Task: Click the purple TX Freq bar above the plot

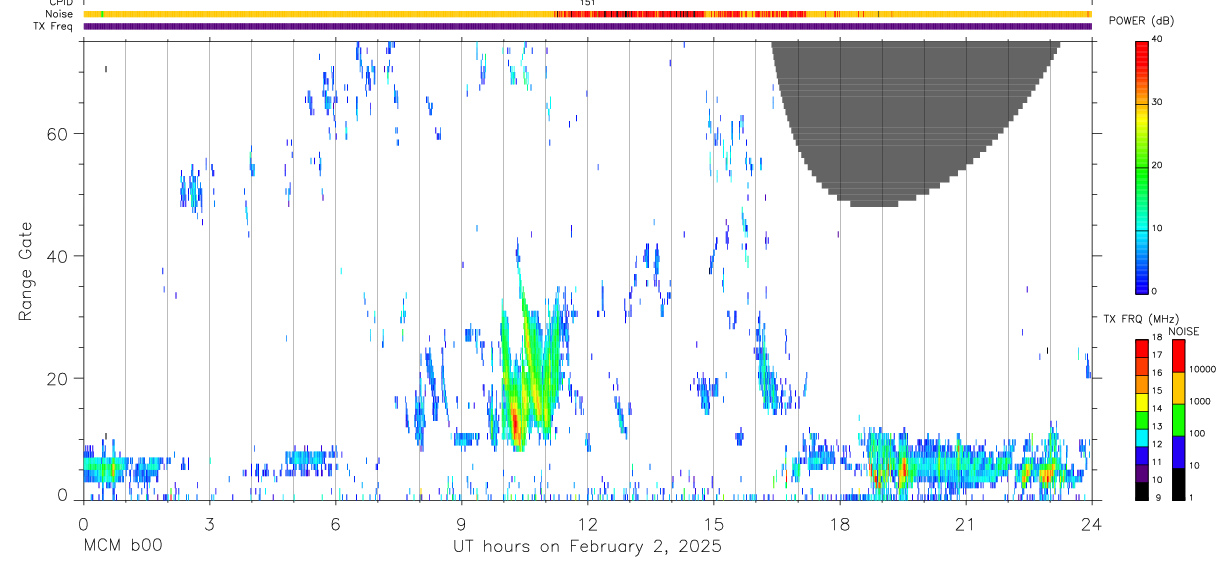Action: pyautogui.click(x=587, y=26)
